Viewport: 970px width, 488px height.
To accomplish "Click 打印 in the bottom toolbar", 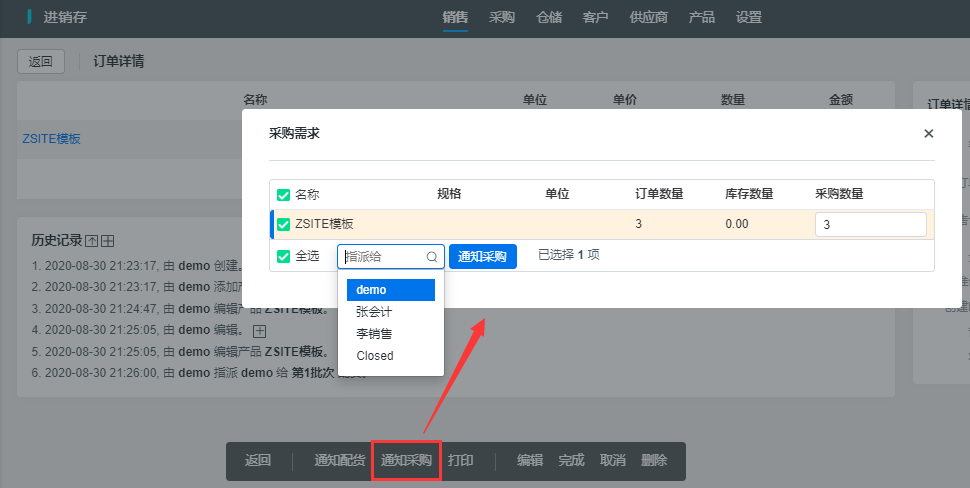I will [x=461, y=461].
